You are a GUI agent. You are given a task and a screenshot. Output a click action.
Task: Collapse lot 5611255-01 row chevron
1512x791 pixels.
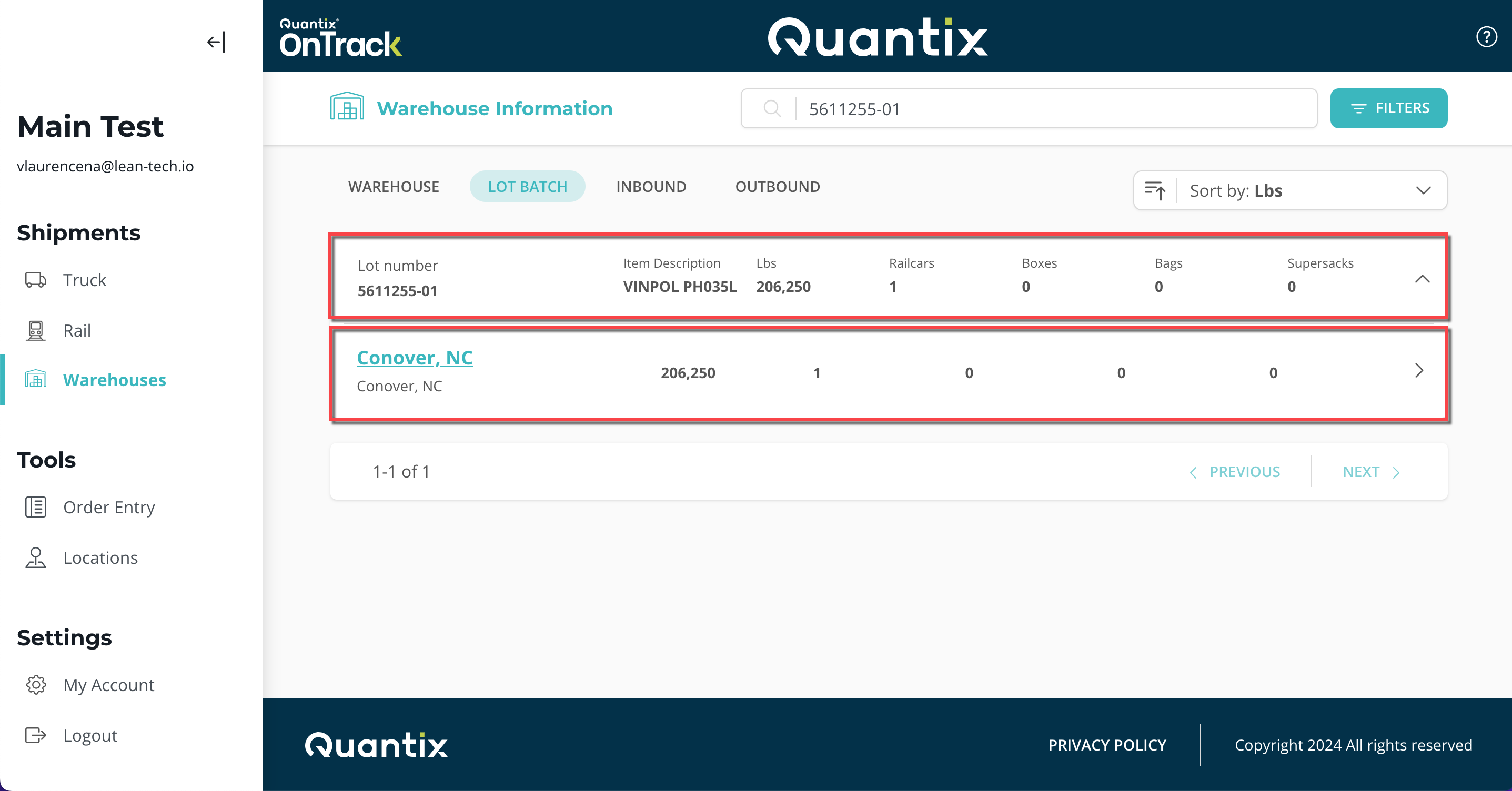coord(1422,279)
